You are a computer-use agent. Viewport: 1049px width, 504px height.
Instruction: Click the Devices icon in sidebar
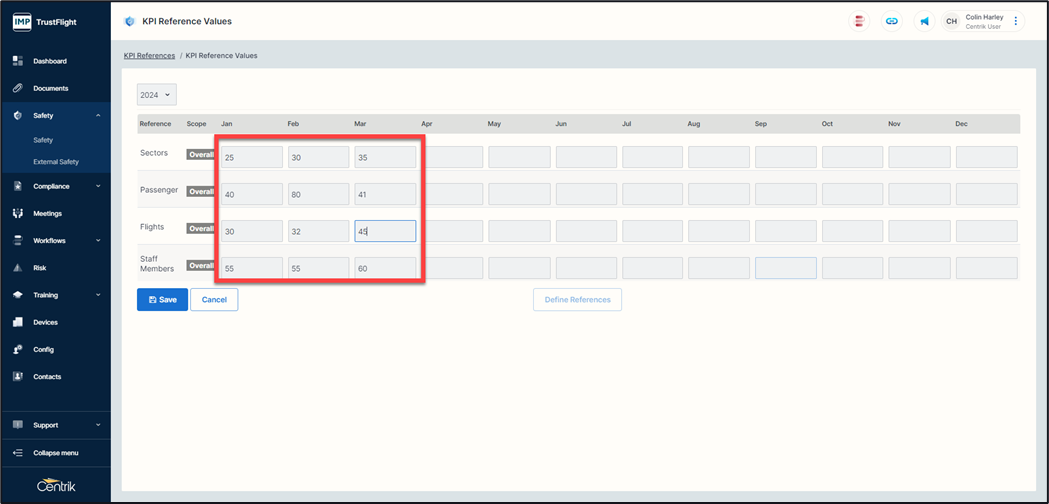[18, 322]
